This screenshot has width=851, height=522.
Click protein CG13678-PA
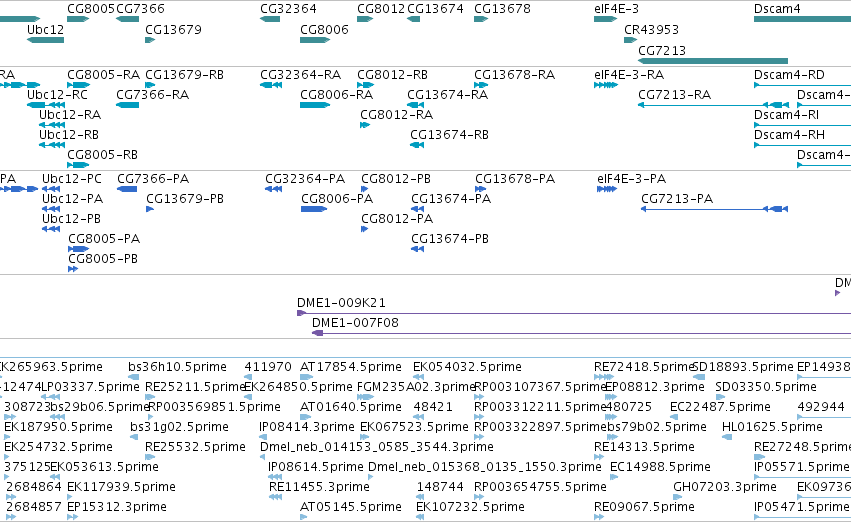(x=515, y=179)
